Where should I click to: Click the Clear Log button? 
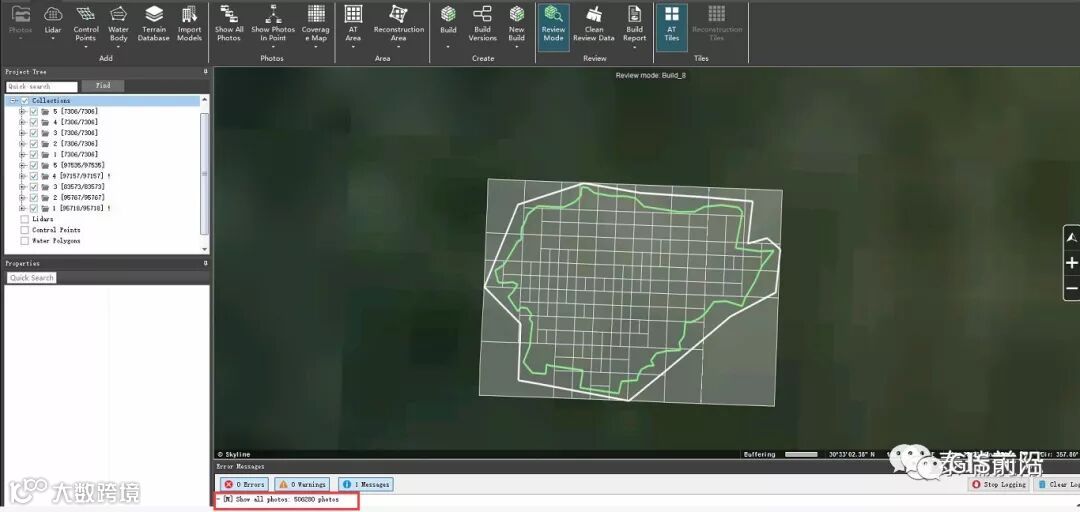pos(1057,484)
